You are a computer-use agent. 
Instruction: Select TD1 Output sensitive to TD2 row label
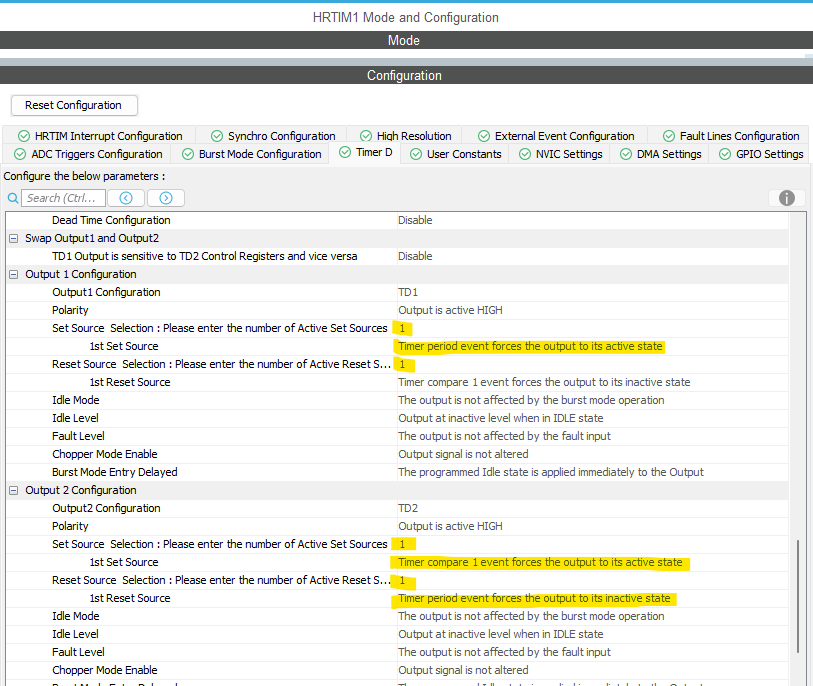(204, 256)
